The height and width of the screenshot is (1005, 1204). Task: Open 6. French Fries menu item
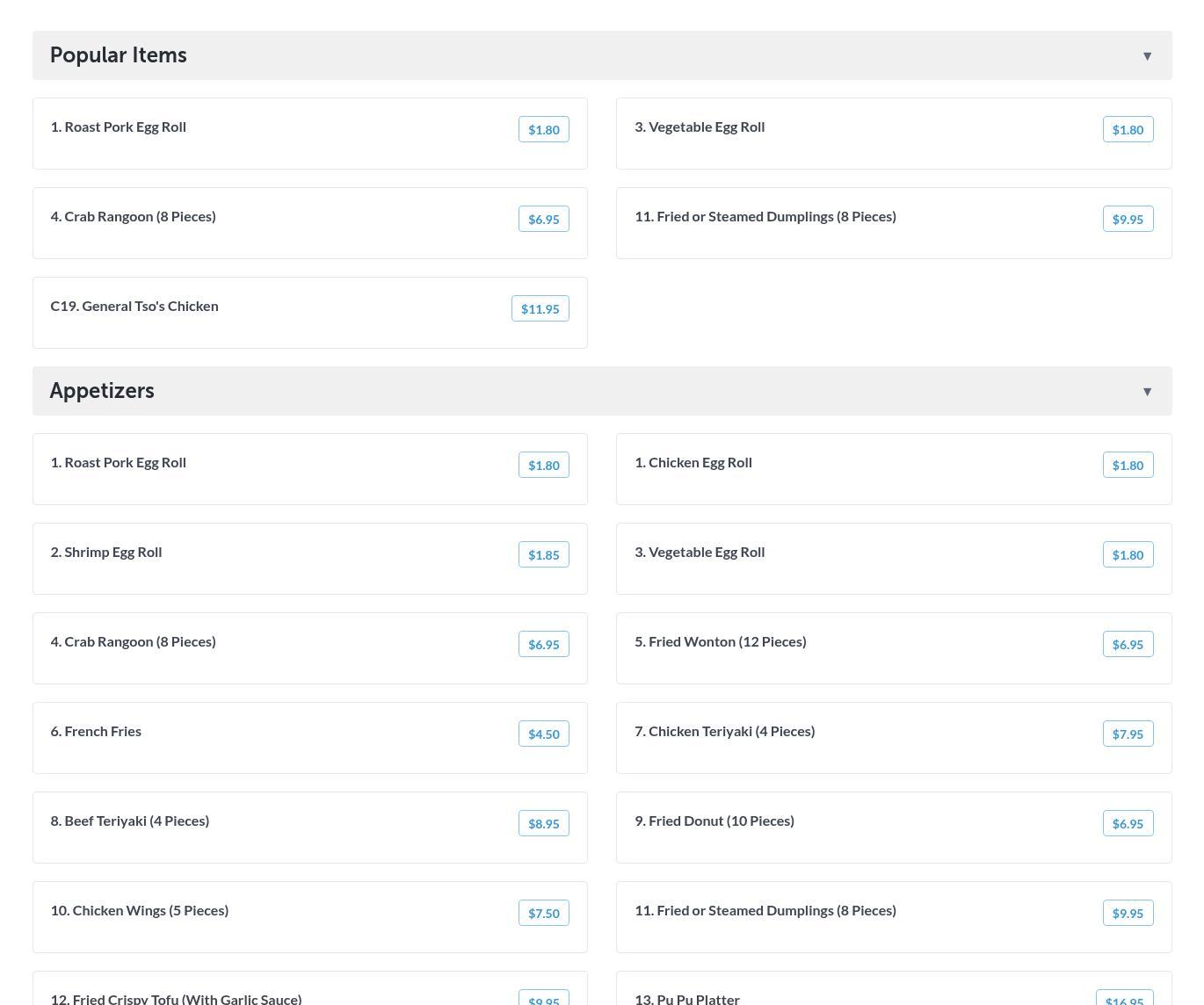coord(96,732)
